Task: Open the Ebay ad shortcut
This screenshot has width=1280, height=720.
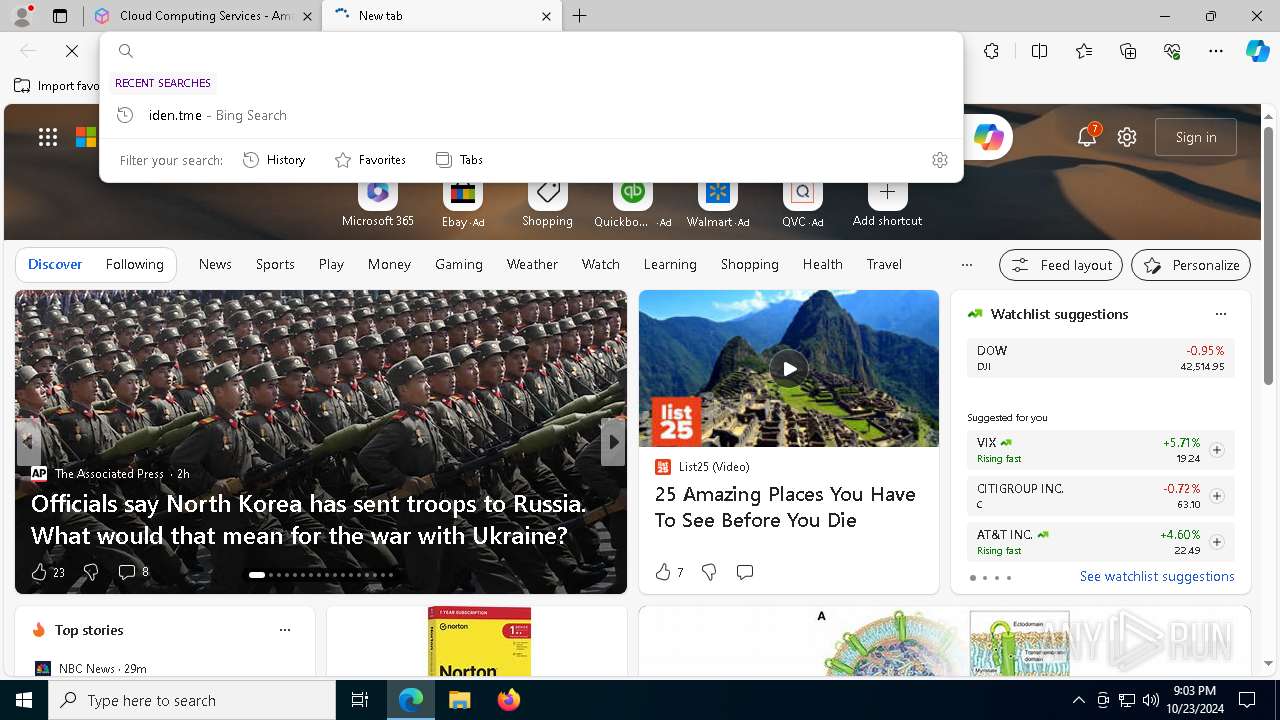Action: [x=463, y=205]
